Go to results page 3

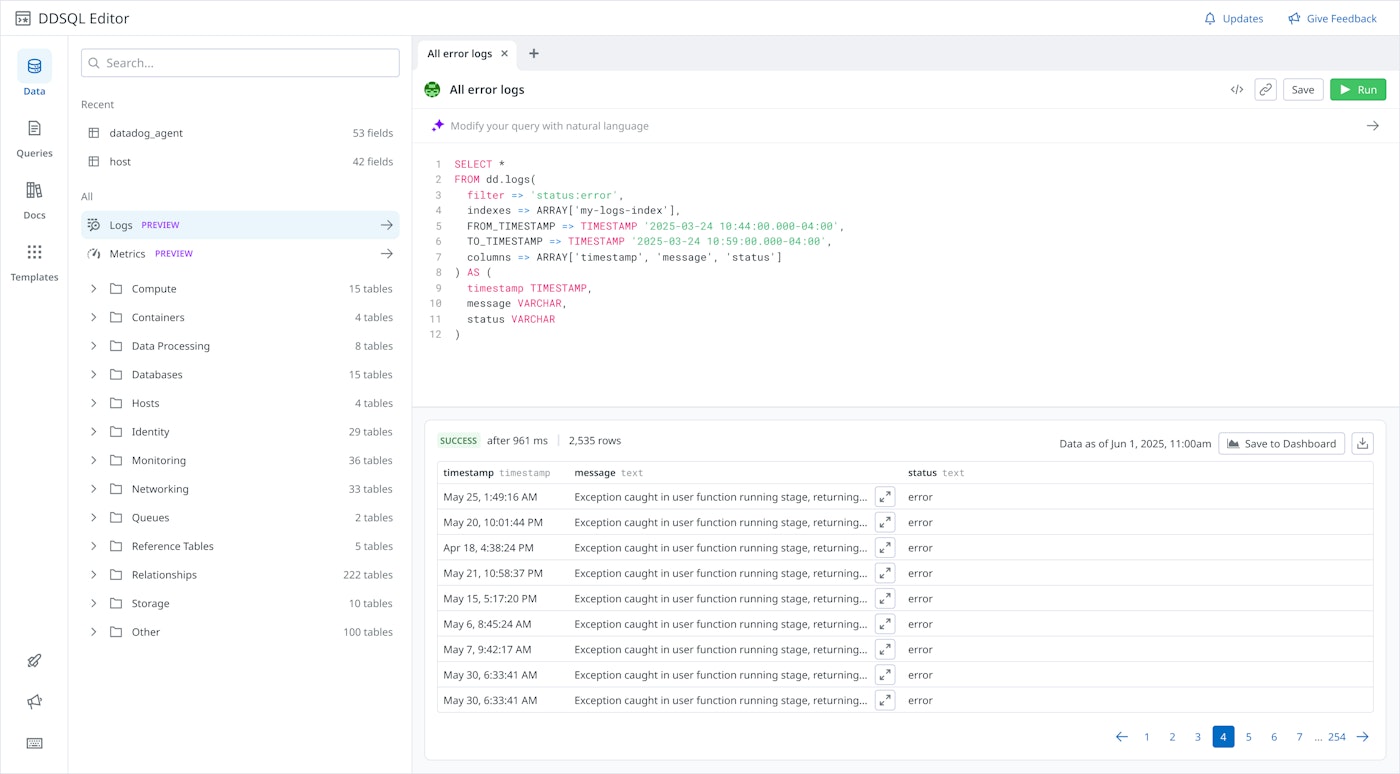pos(1198,737)
